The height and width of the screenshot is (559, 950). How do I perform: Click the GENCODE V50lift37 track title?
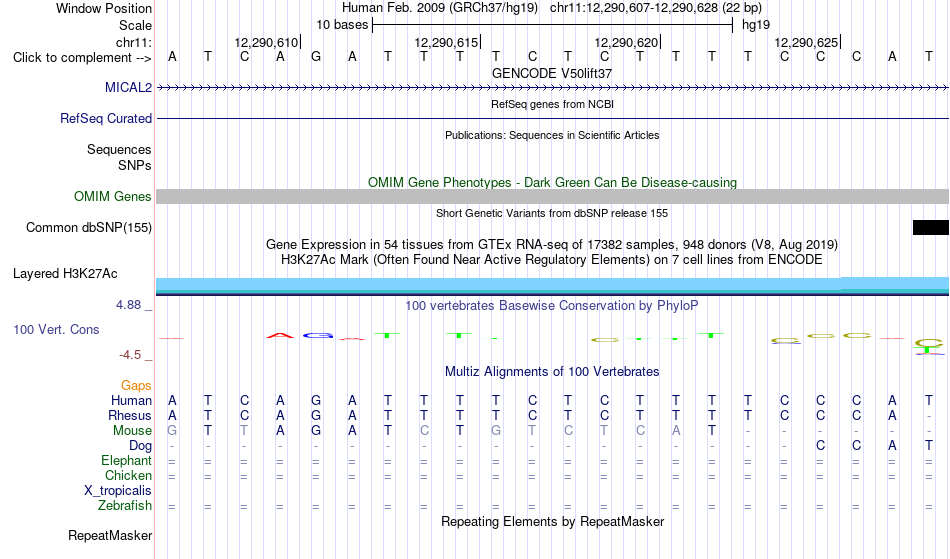point(551,73)
